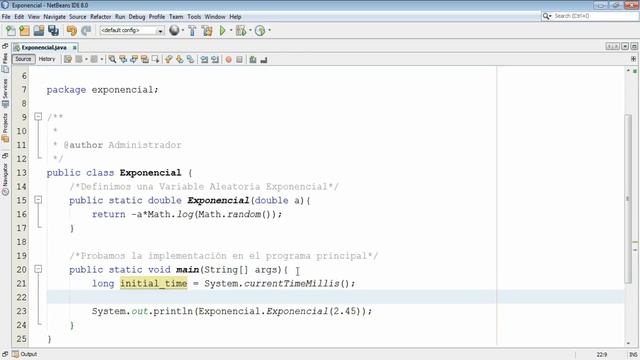This screenshot has width=640, height=360.
Task: Click highlighted initial_time variable
Action: (x=153, y=283)
